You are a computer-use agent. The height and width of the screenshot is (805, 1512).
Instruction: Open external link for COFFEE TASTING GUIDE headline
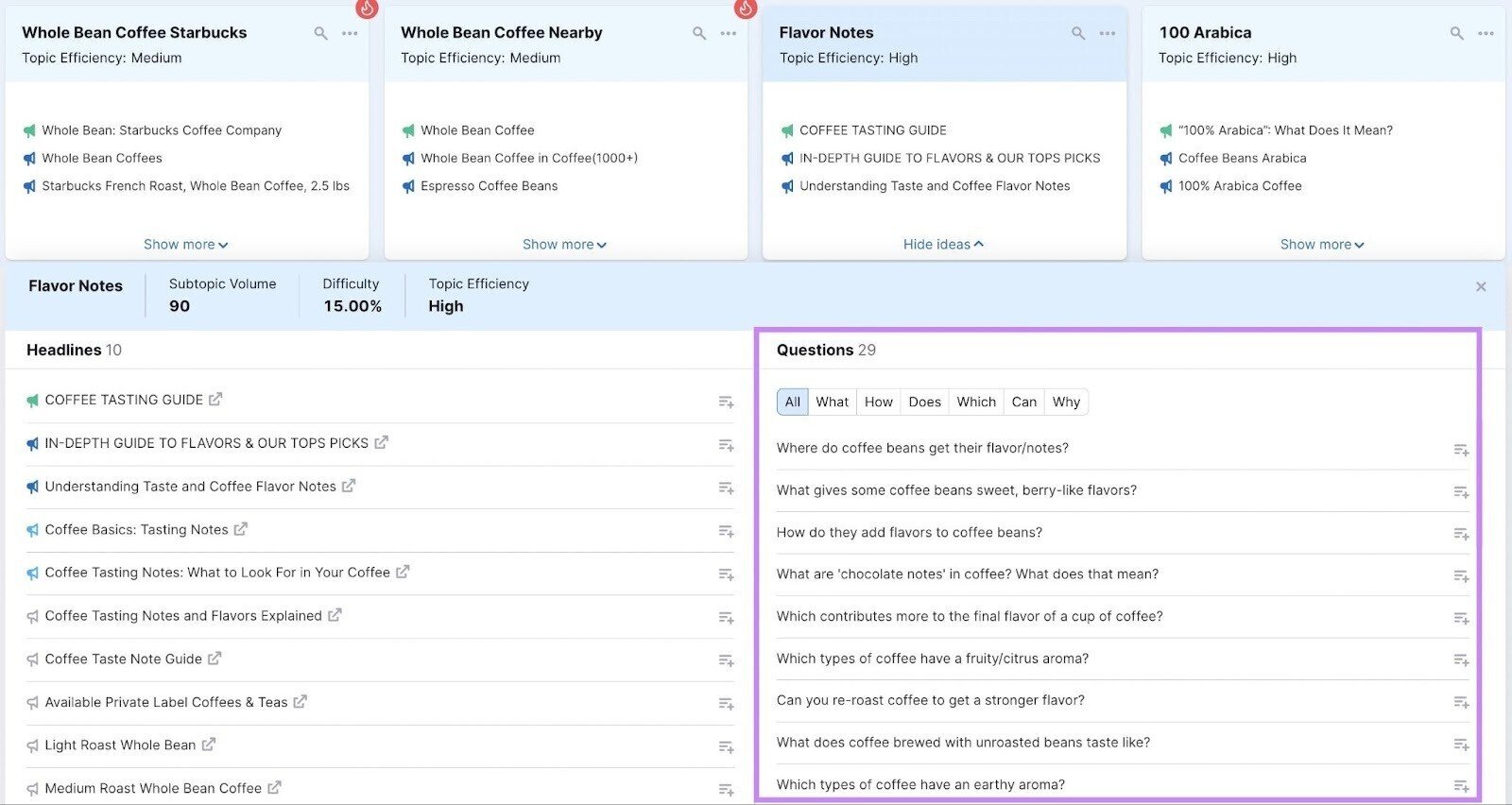point(215,399)
